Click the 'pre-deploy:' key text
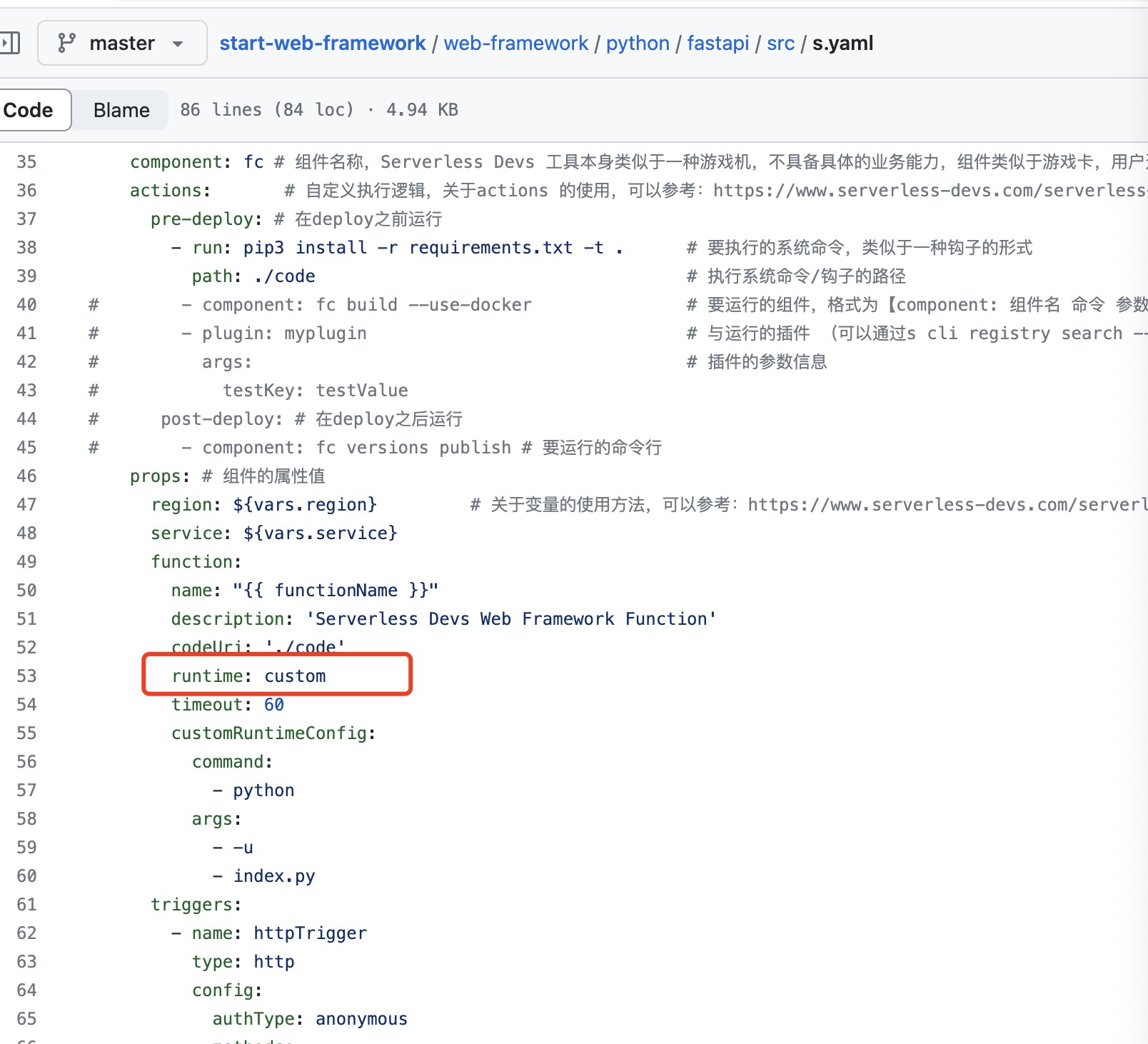Screen dimensions: 1148x1044 tap(207, 219)
